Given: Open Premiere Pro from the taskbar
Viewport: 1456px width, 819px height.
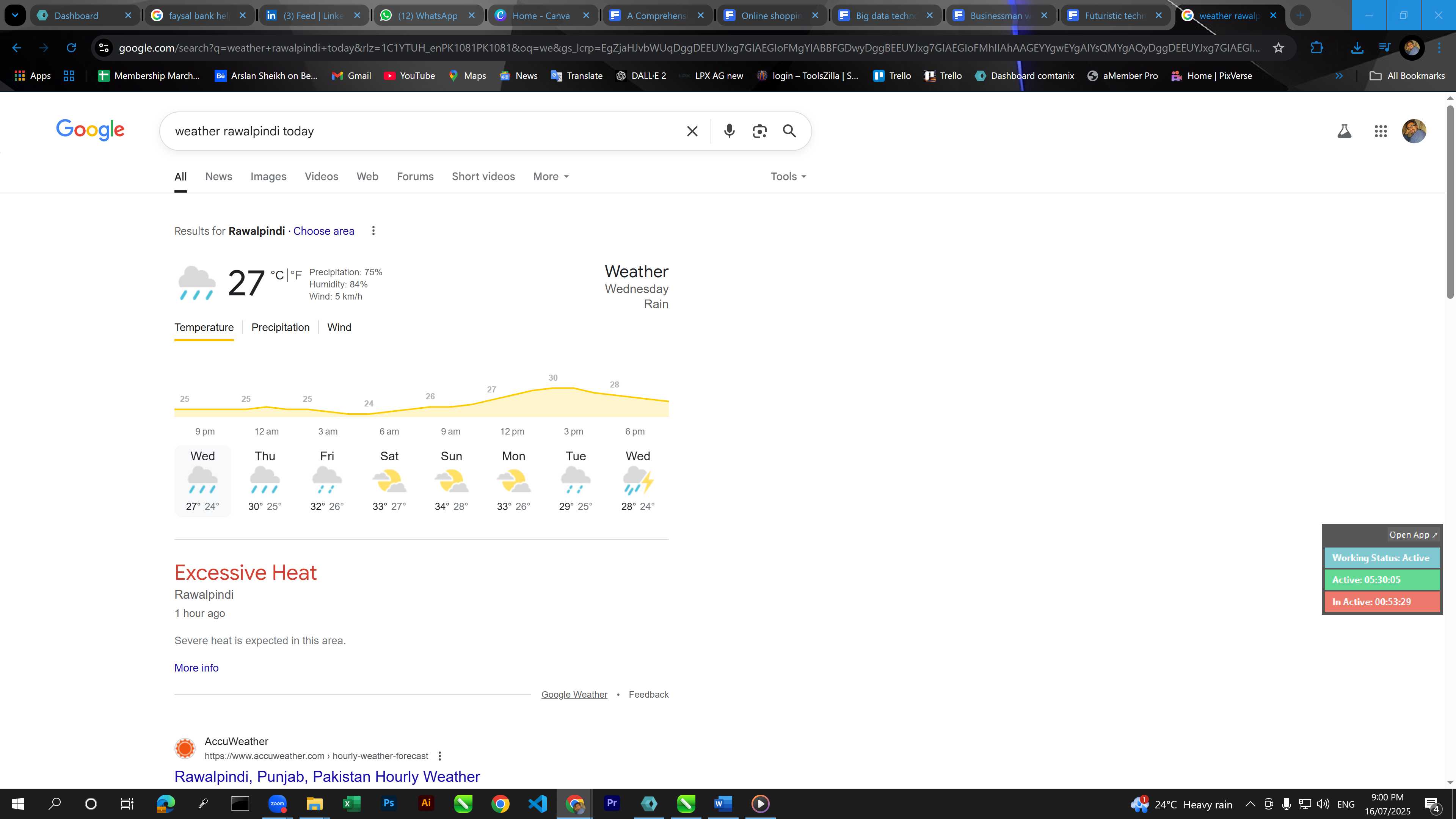Looking at the screenshot, I should pos(612,803).
